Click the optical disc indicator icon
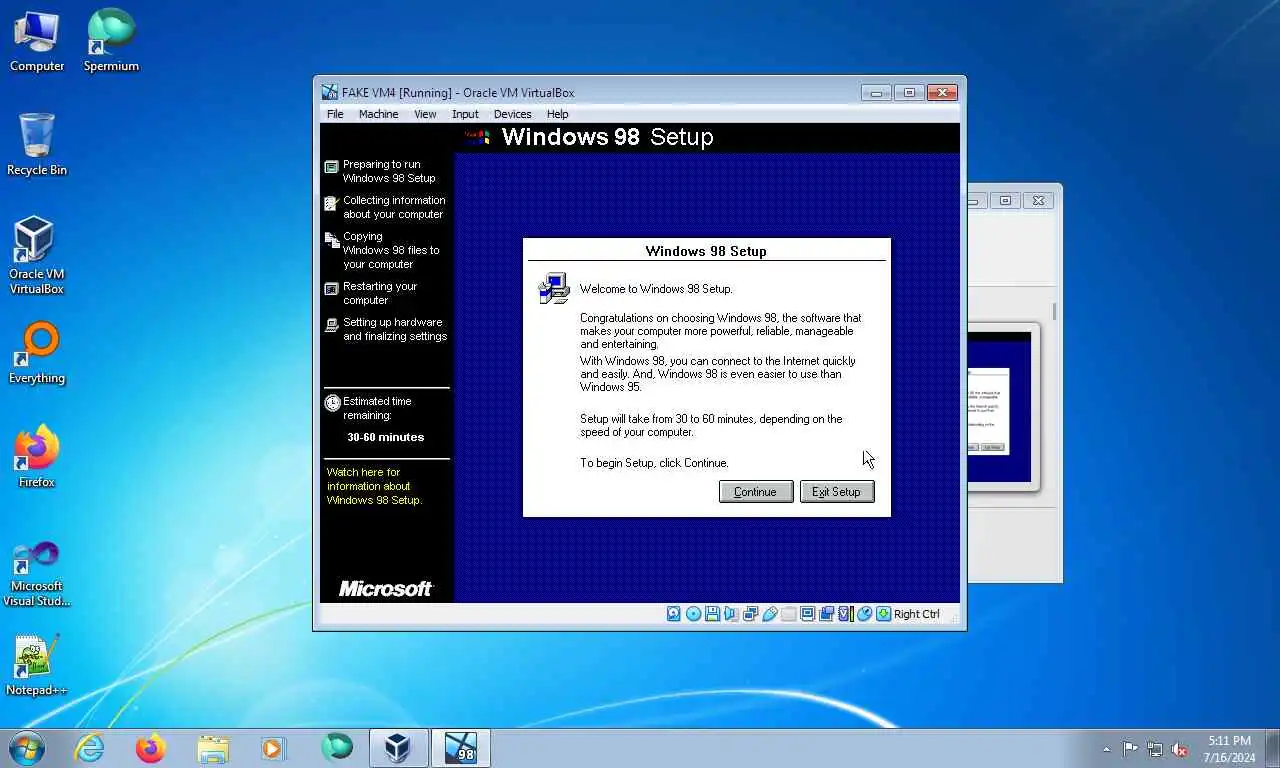This screenshot has height=768, width=1280. (x=693, y=614)
